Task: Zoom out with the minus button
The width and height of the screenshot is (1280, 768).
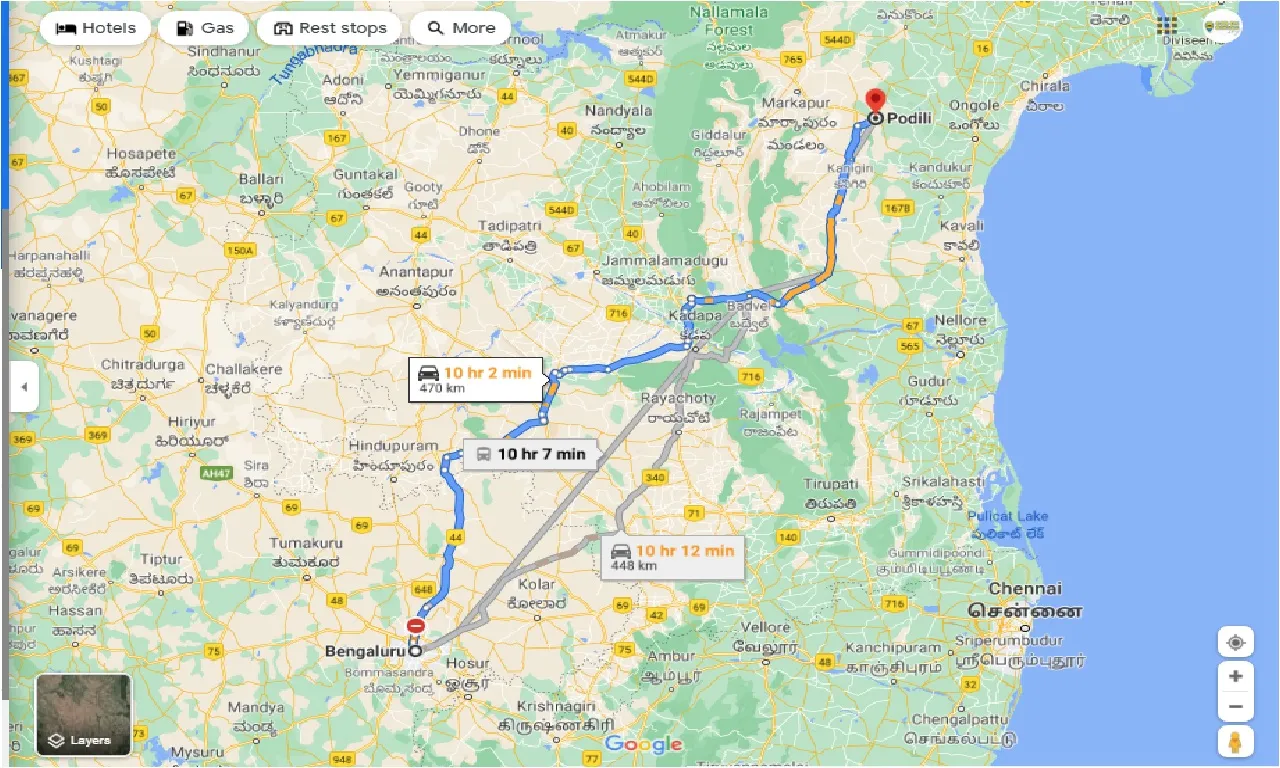Action: 1236,707
